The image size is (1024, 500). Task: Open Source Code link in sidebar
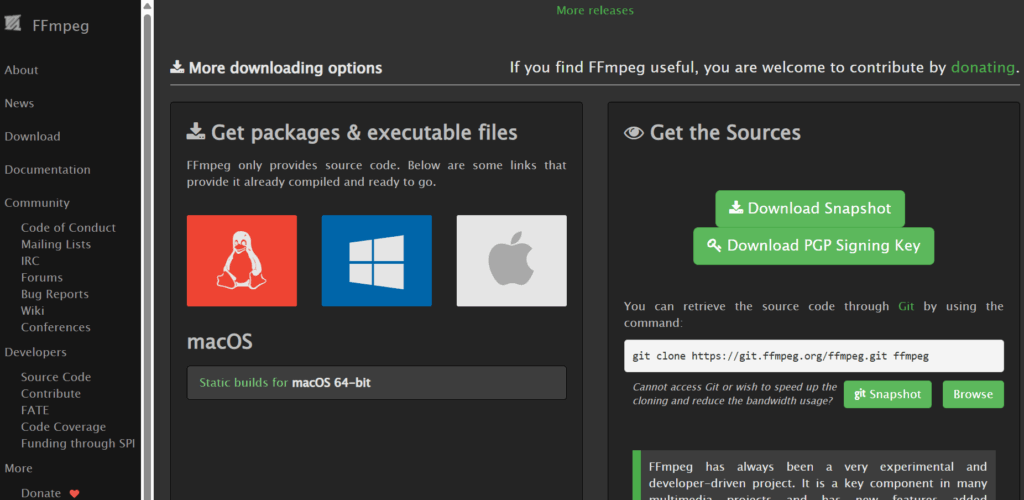(x=56, y=377)
